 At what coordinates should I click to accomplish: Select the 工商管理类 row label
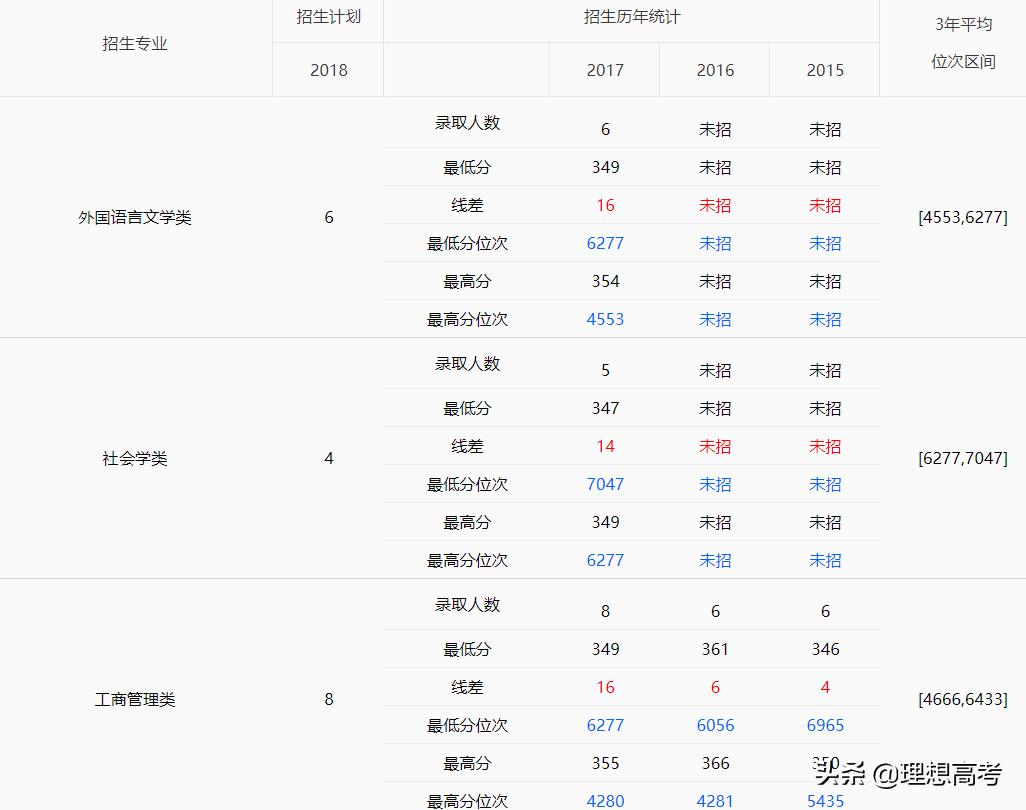(134, 700)
